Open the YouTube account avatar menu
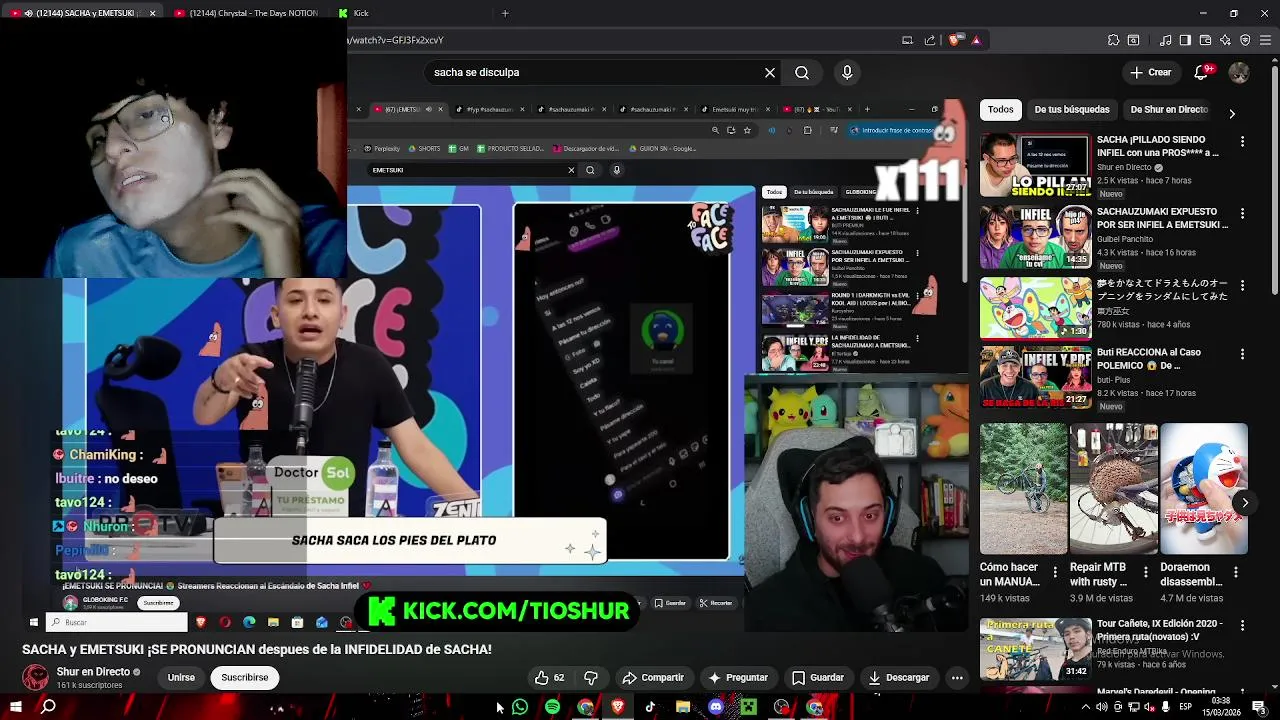Image resolution: width=1280 pixels, height=720 pixels. pos(1239,72)
